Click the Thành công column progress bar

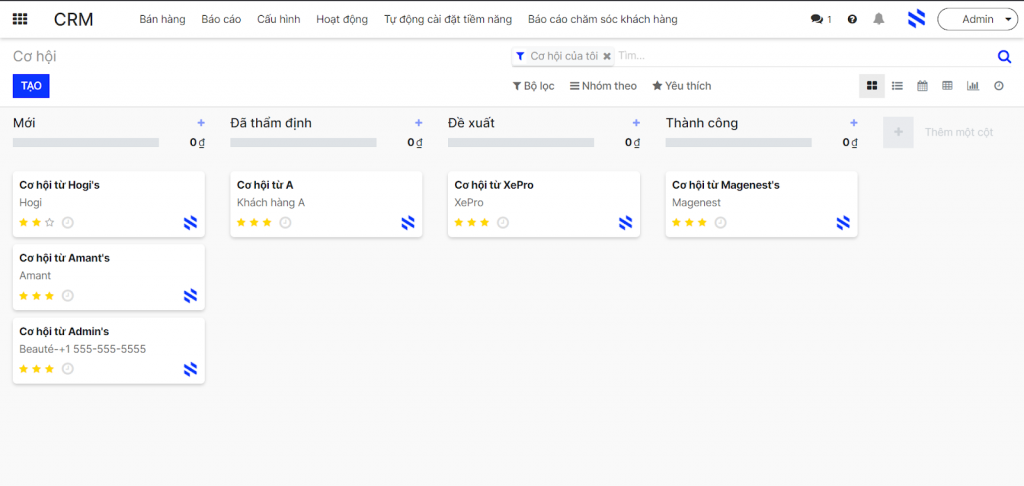(x=739, y=142)
